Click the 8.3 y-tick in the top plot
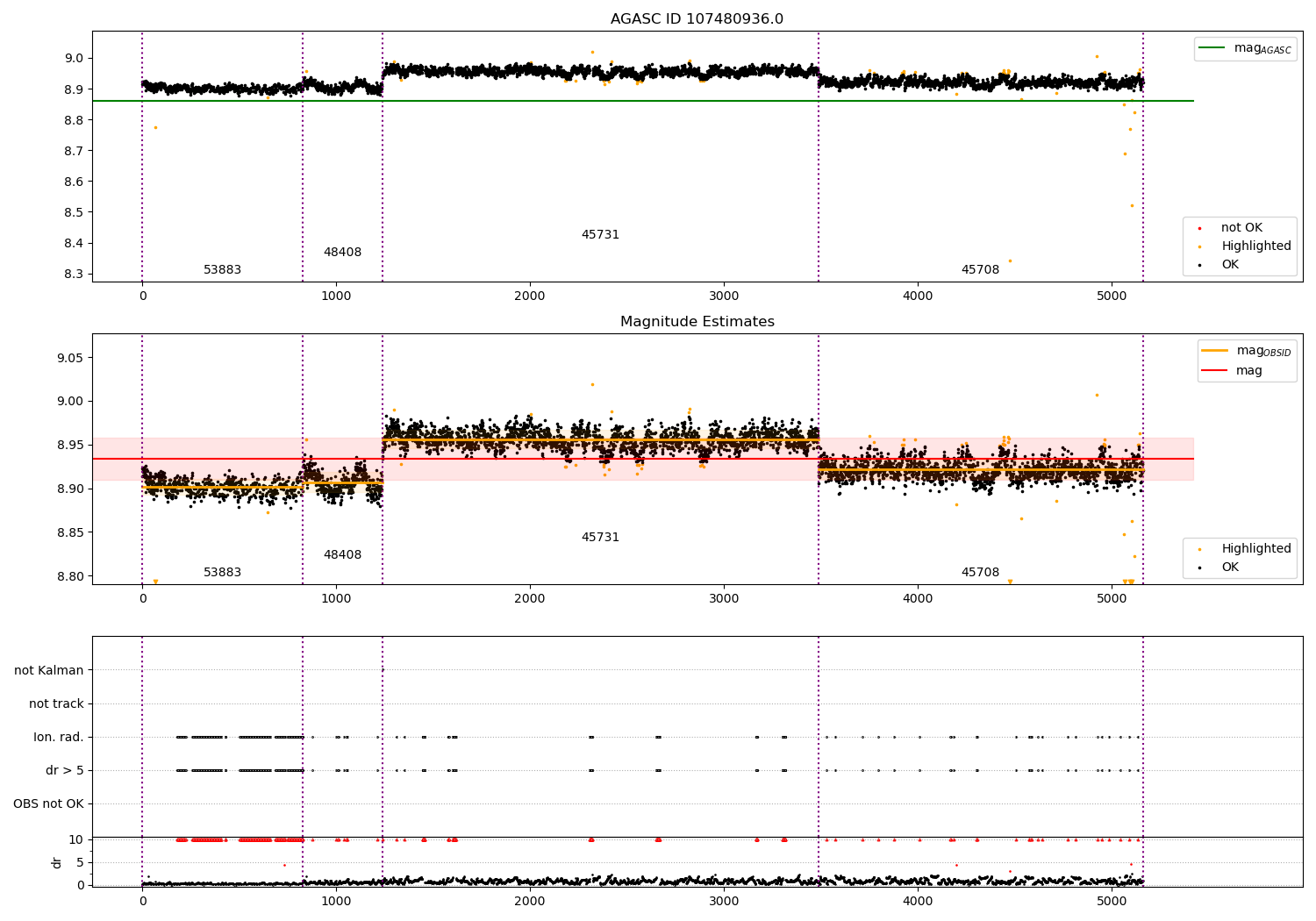Image resolution: width=1316 pixels, height=921 pixels. tap(75, 275)
